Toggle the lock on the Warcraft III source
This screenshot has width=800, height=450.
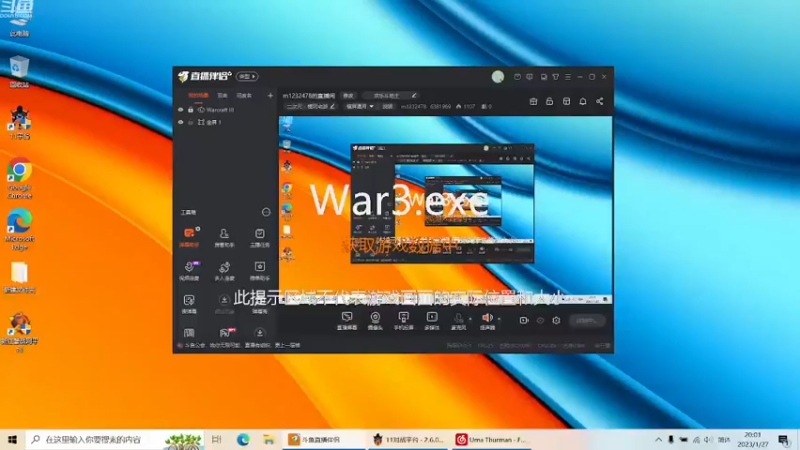(x=191, y=110)
